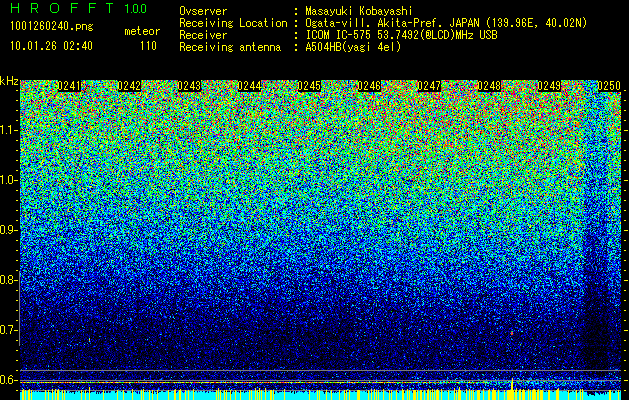
Task: Click the 0245 time marker label
Action: point(309,86)
